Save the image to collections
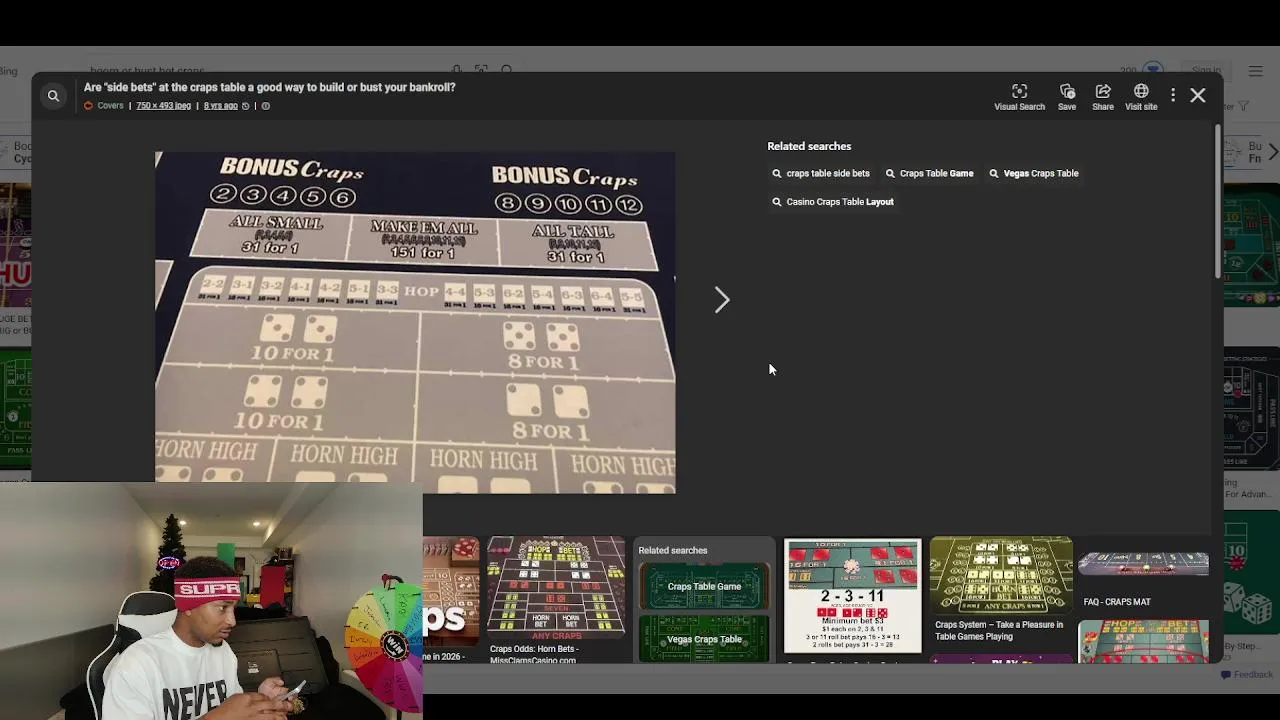This screenshot has width=1280, height=720. tap(1067, 97)
